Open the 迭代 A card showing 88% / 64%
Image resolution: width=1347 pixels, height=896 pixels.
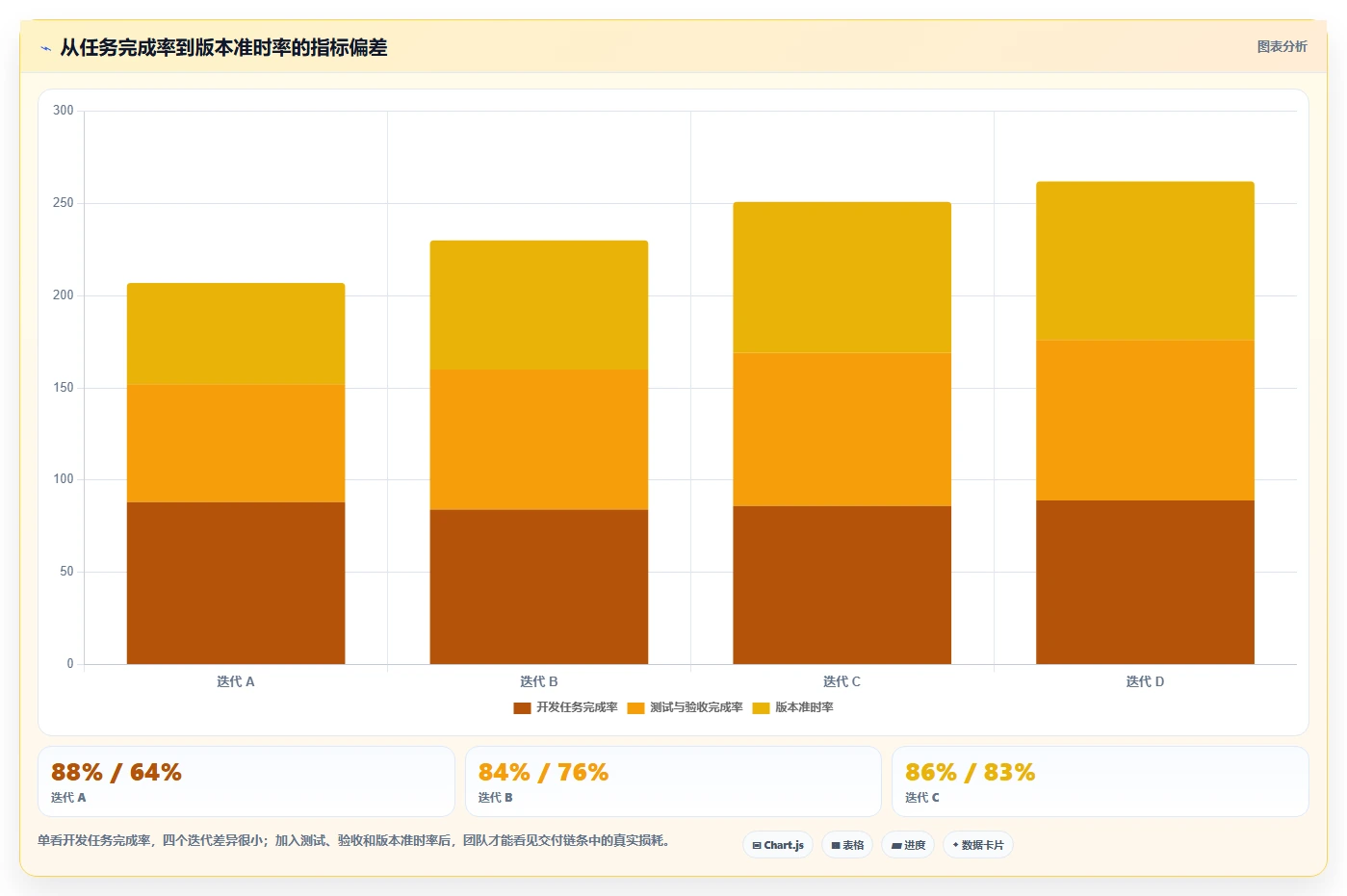coord(246,781)
